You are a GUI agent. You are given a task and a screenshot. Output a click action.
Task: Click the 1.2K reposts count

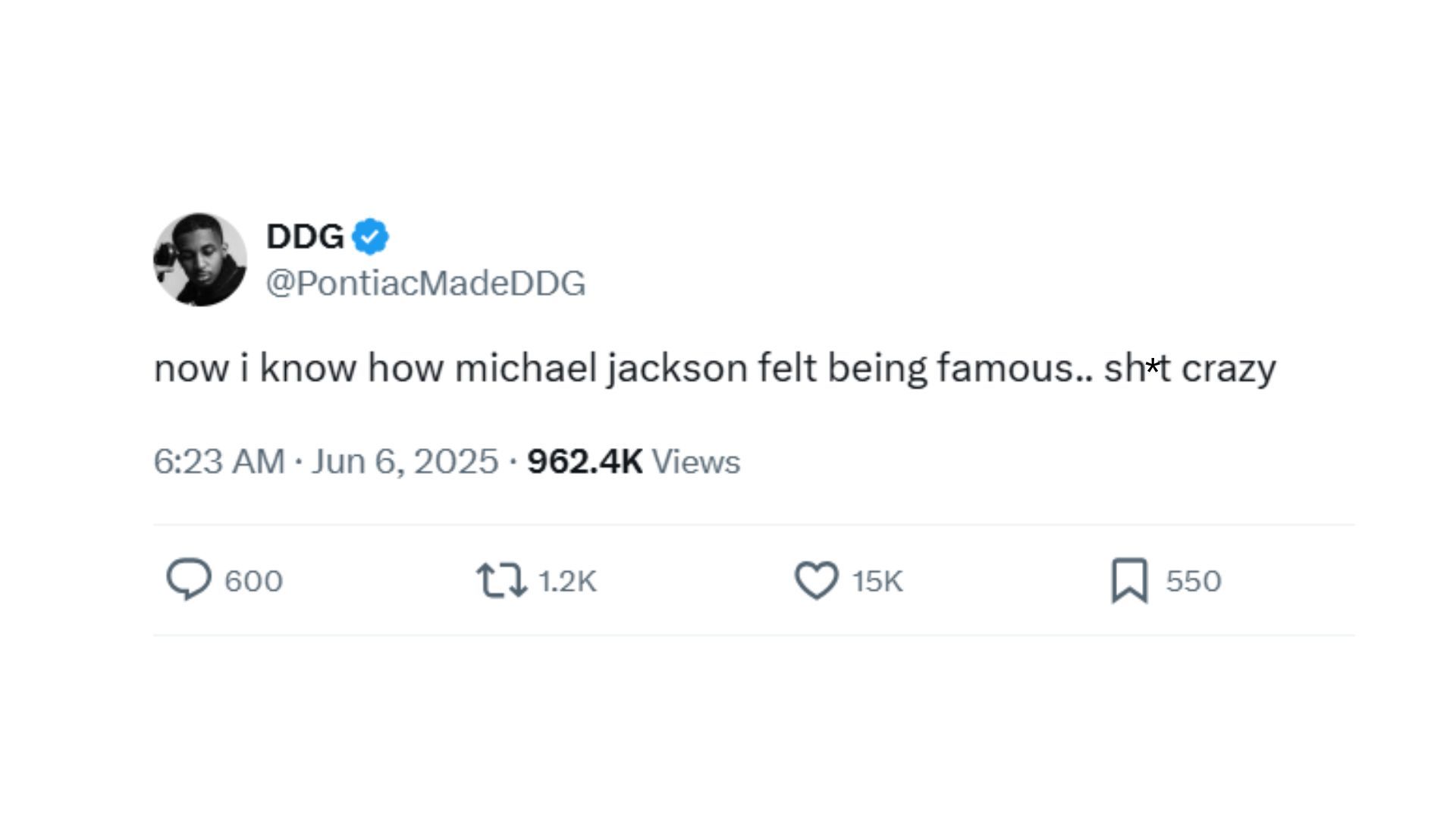tap(567, 581)
